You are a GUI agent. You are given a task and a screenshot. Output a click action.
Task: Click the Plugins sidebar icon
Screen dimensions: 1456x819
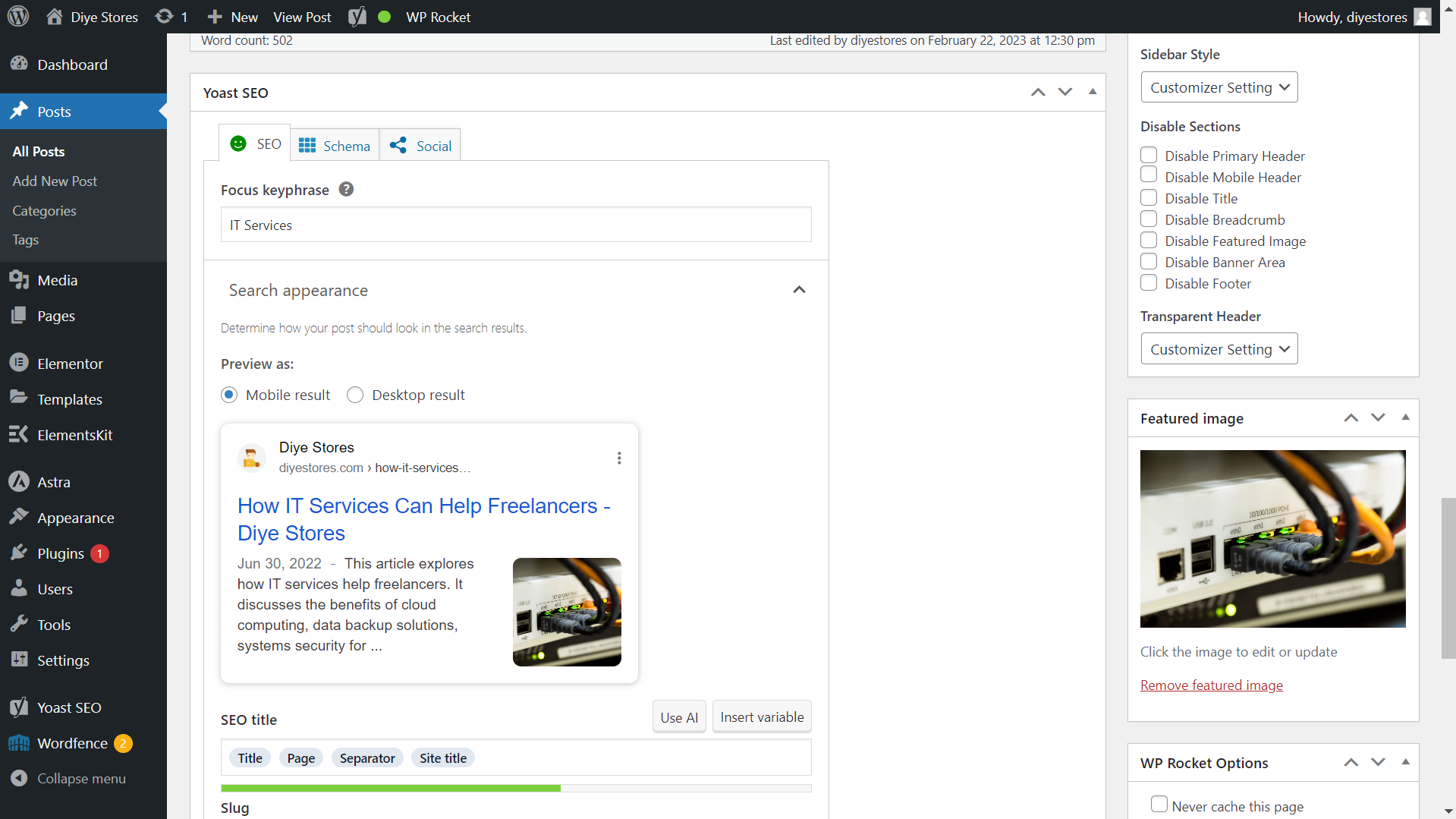click(x=19, y=553)
